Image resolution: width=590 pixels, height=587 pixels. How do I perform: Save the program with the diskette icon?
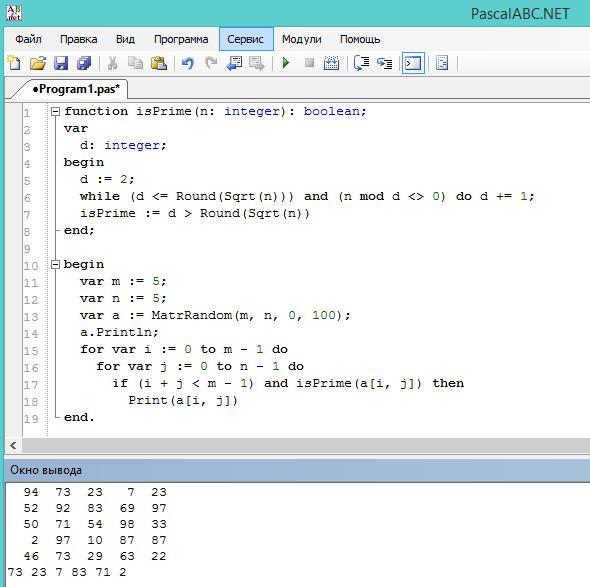61,63
